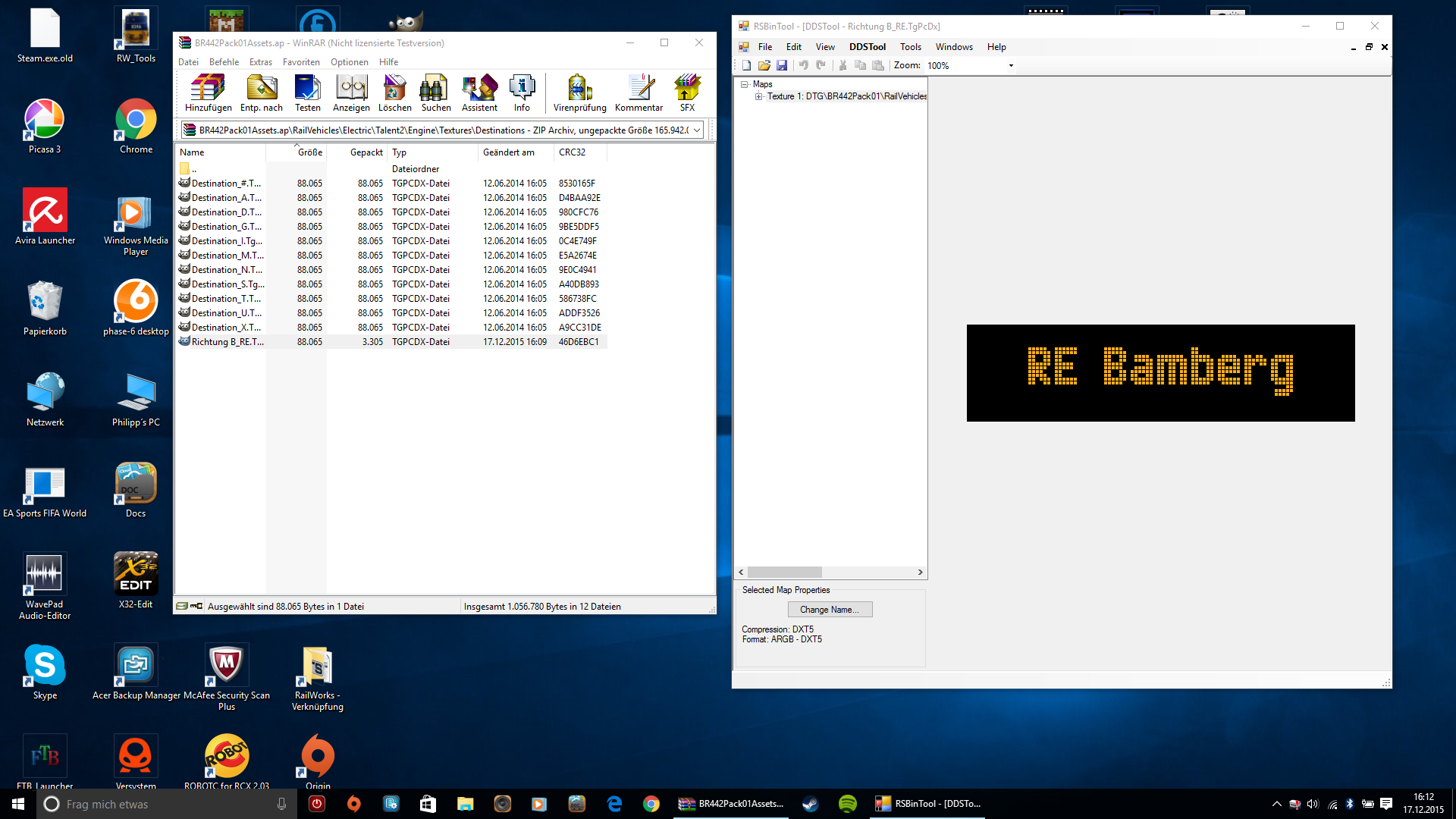The image size is (1456, 819).
Task: Click the Change Name... button
Action: point(830,610)
